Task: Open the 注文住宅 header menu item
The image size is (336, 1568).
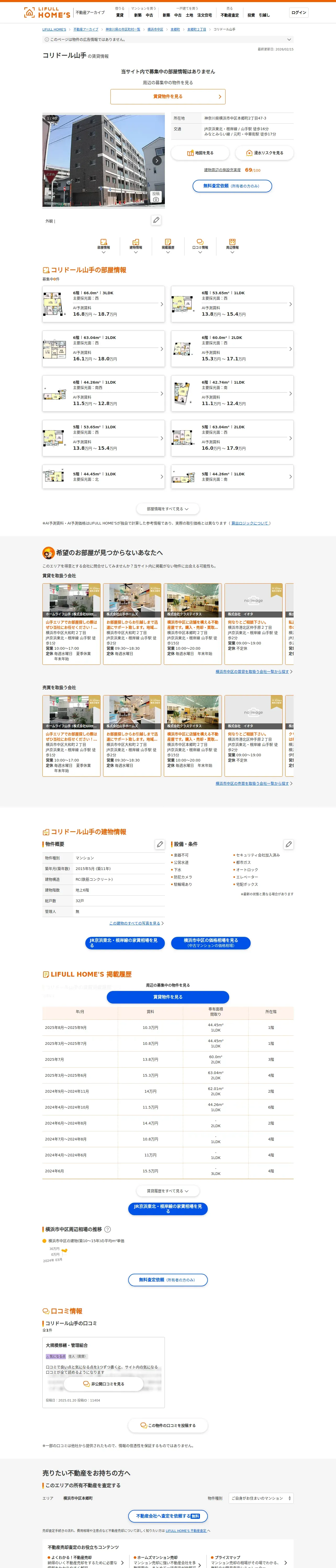Action: (205, 15)
